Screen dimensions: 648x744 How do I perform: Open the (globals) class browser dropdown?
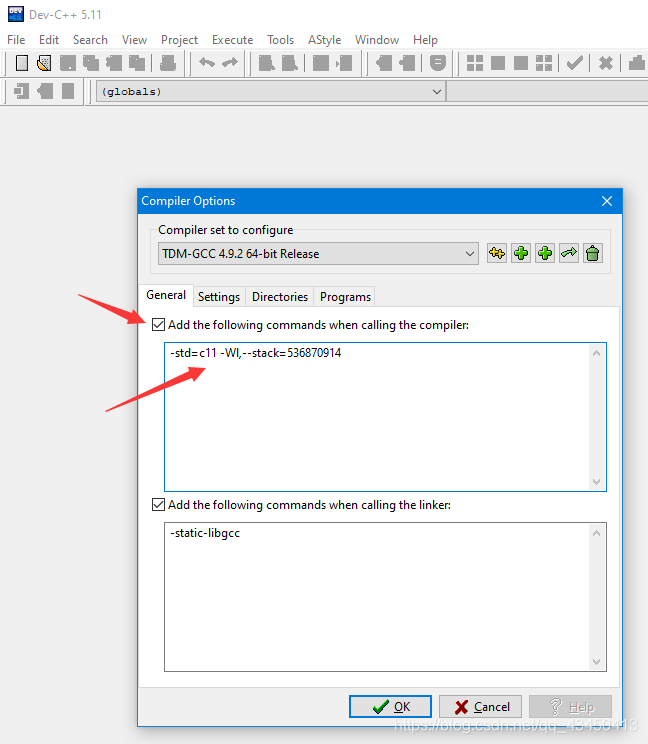[x=270, y=92]
